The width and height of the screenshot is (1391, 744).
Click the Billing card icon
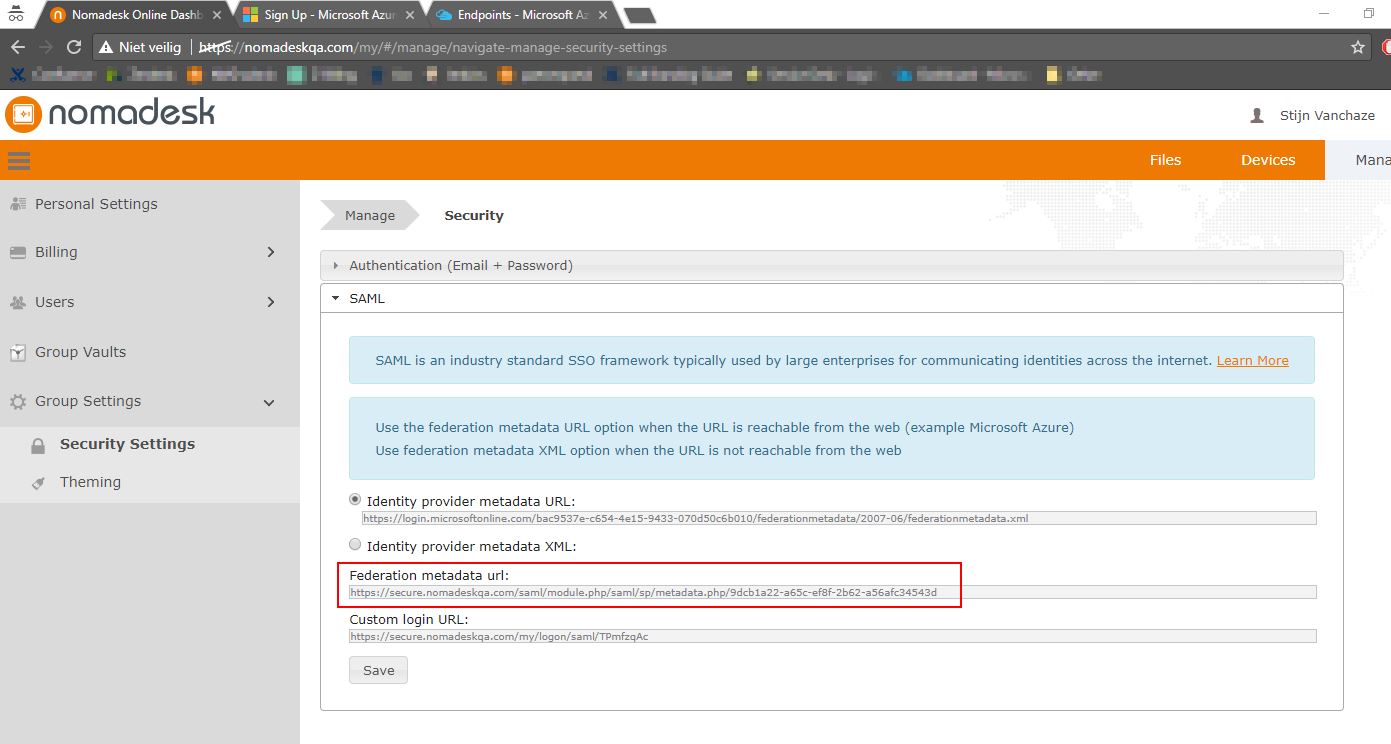click(17, 253)
